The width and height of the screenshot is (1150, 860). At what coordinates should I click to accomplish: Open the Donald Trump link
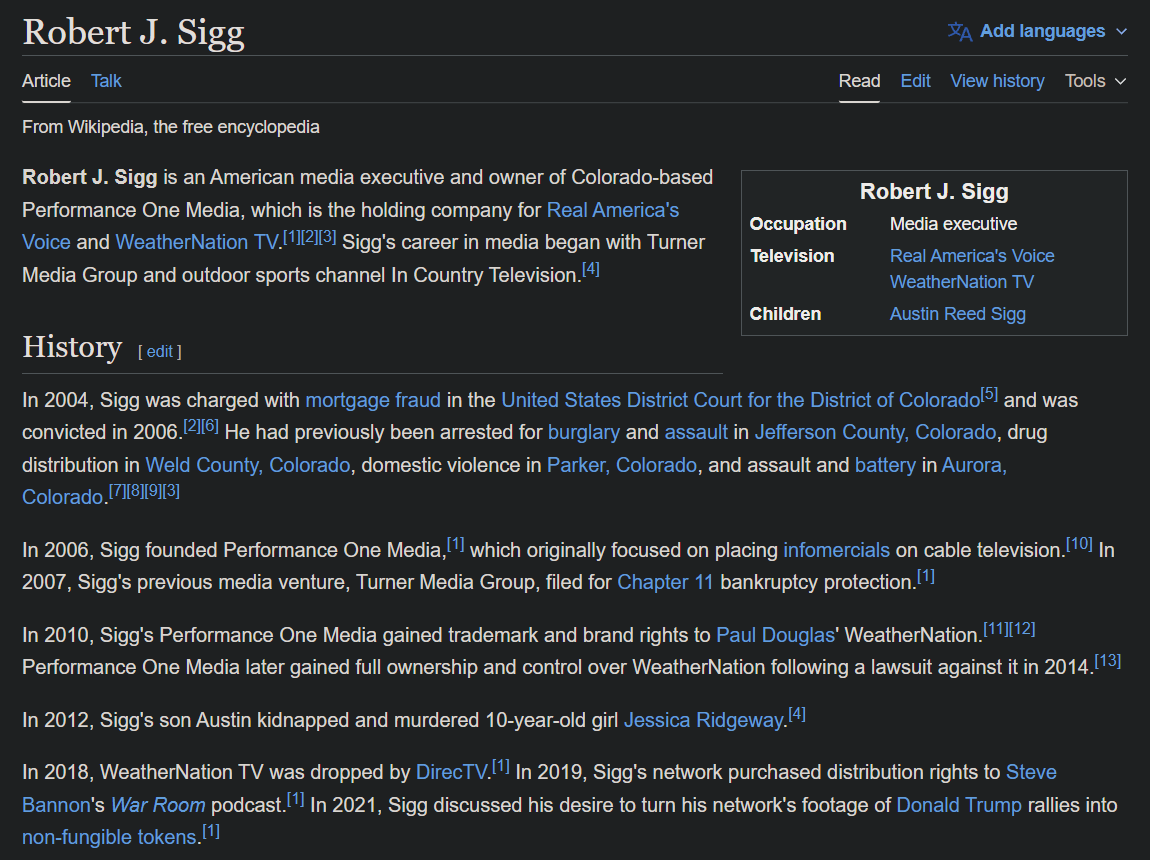click(959, 805)
